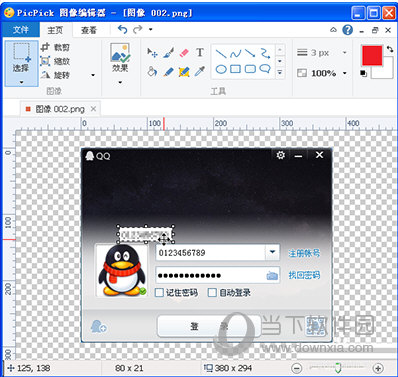Choose the Rotate image command
This screenshot has width=398, height=377.
[55, 75]
